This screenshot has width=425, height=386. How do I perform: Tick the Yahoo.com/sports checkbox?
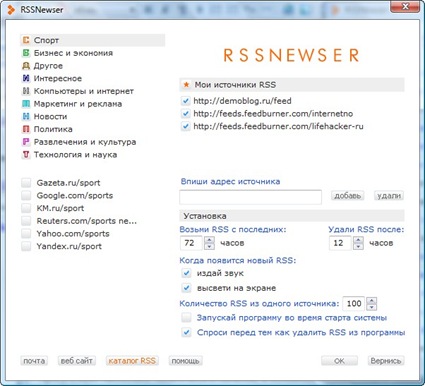click(x=26, y=233)
